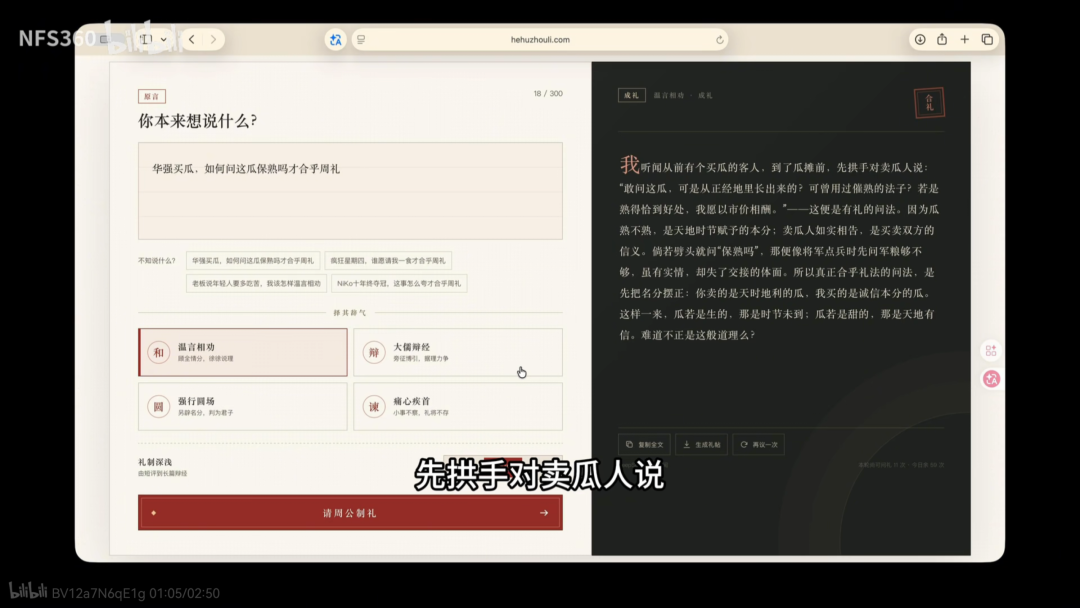Click the blue translate icon beside the address bar
The height and width of the screenshot is (608, 1080).
click(x=335, y=40)
